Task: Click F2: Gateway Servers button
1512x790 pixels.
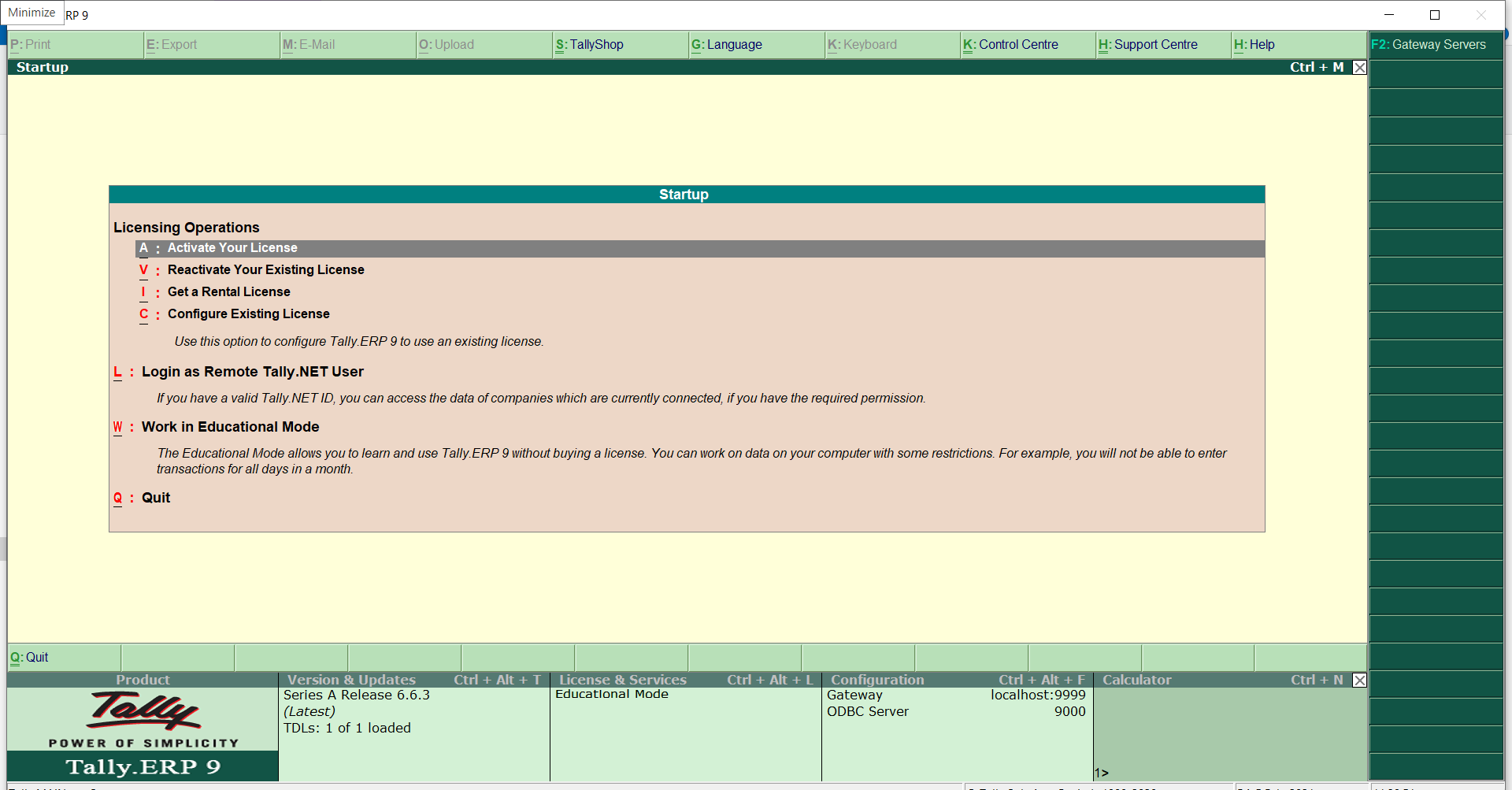Action: 1436,45
